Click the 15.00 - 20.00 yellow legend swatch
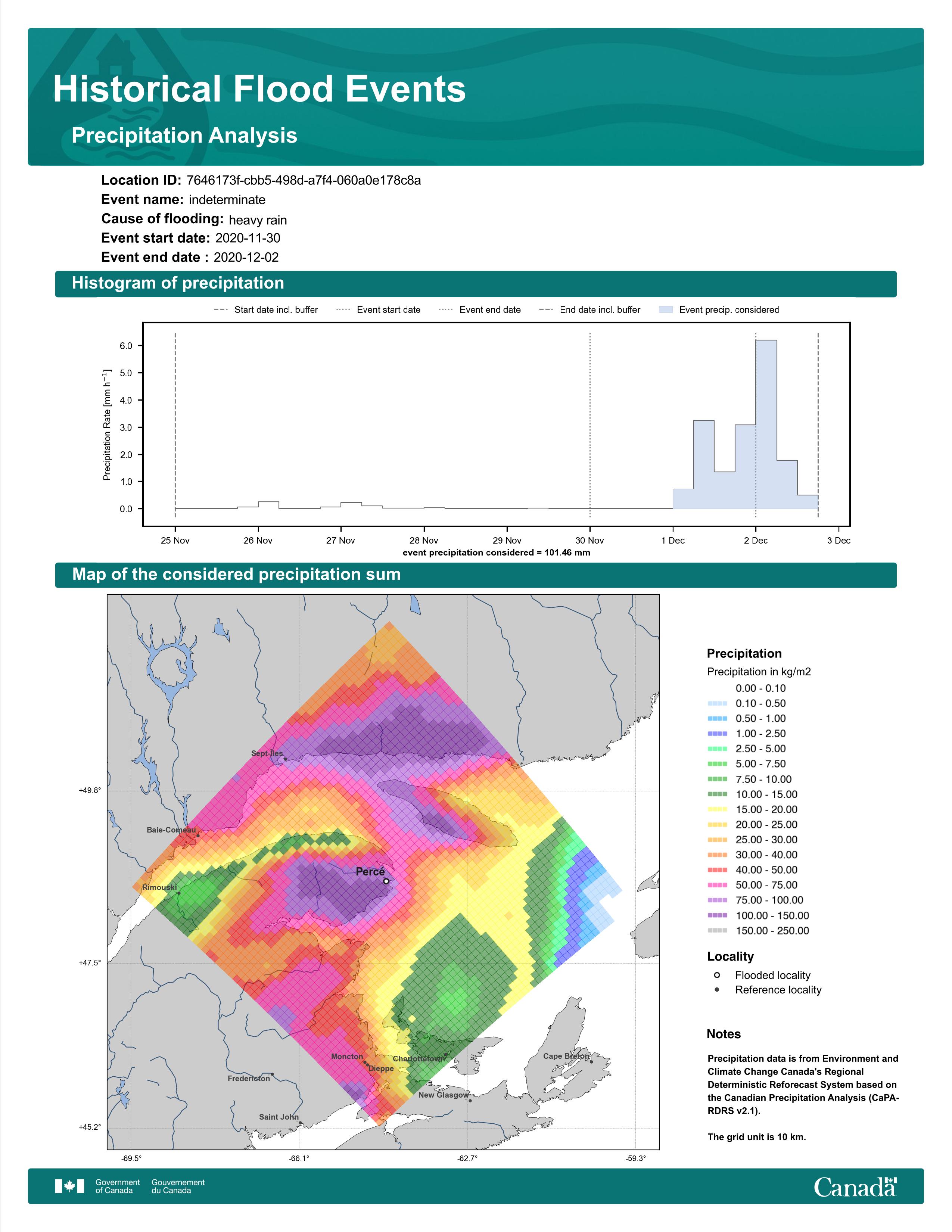952x1232 pixels. (718, 809)
